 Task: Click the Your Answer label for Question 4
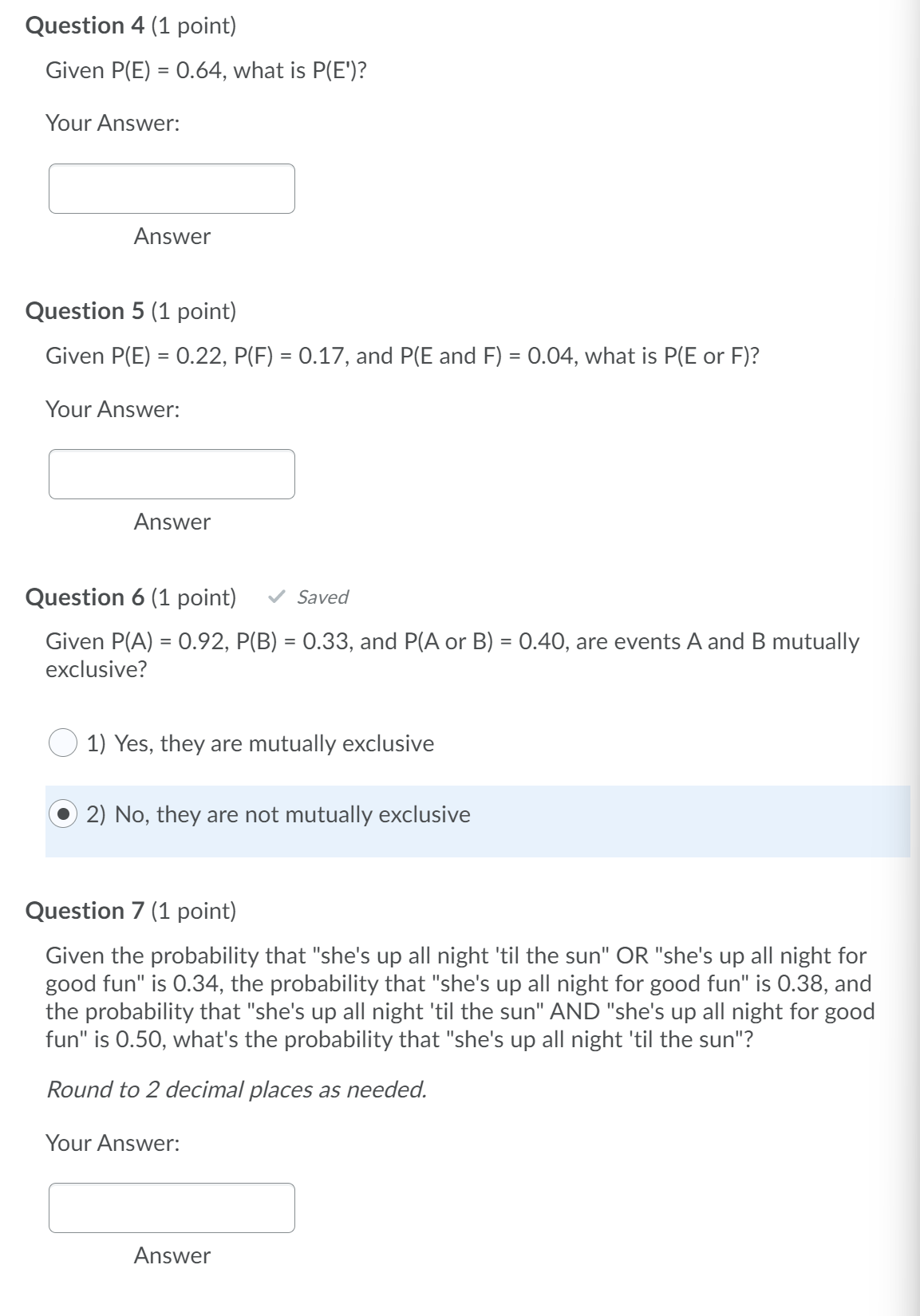113,122
